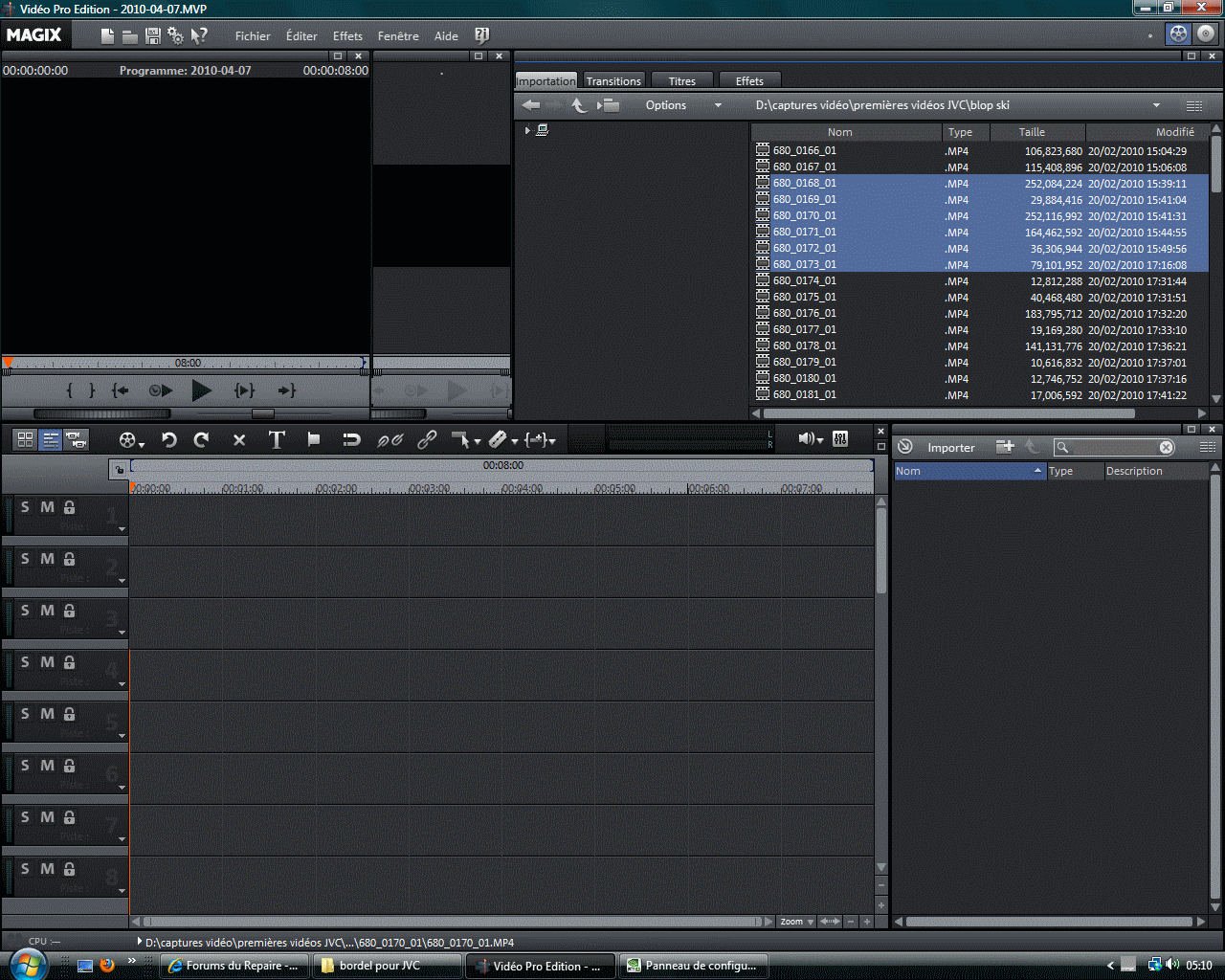This screenshot has height=980, width=1225.
Task: Click the ungroup broken-chain icon
Action: click(390, 439)
